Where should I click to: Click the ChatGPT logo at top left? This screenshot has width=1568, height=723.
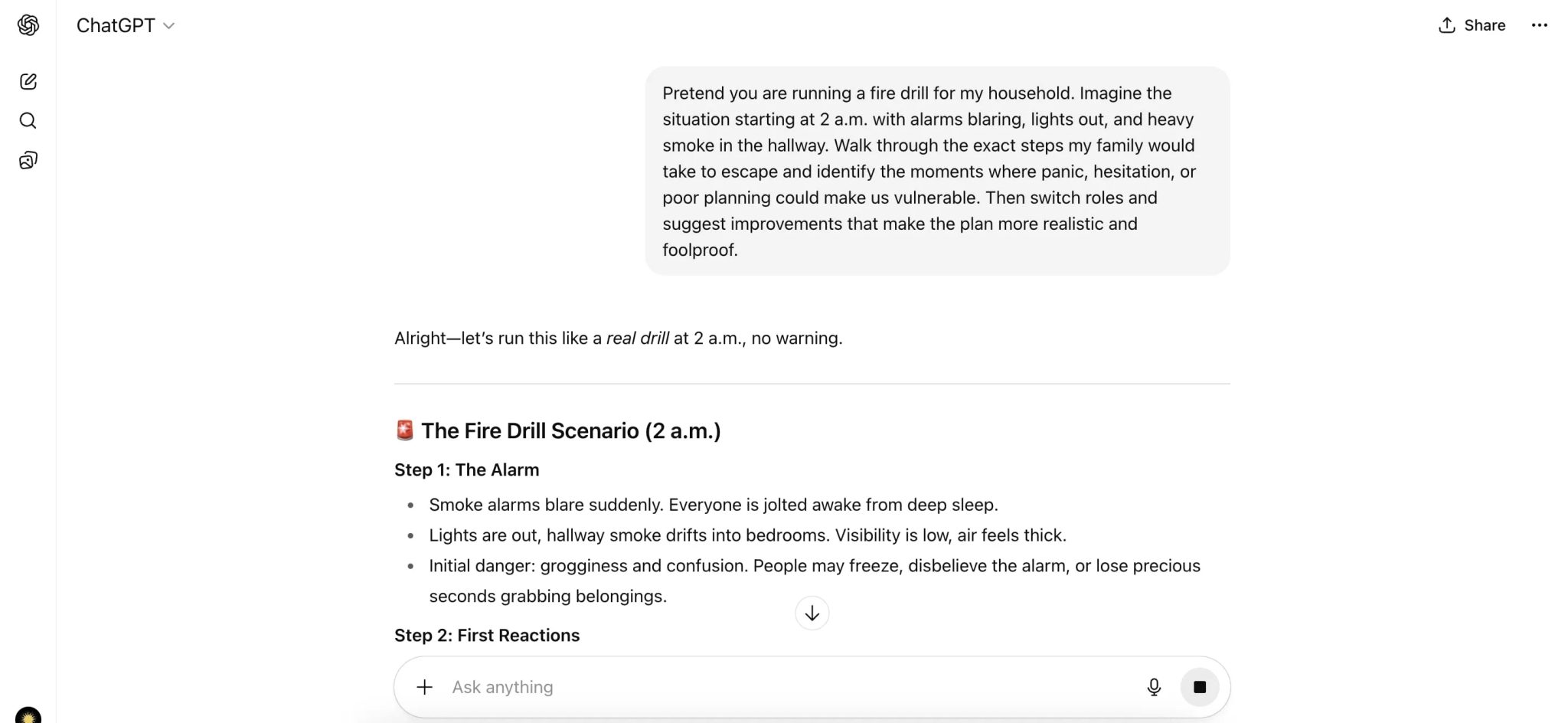click(x=28, y=25)
